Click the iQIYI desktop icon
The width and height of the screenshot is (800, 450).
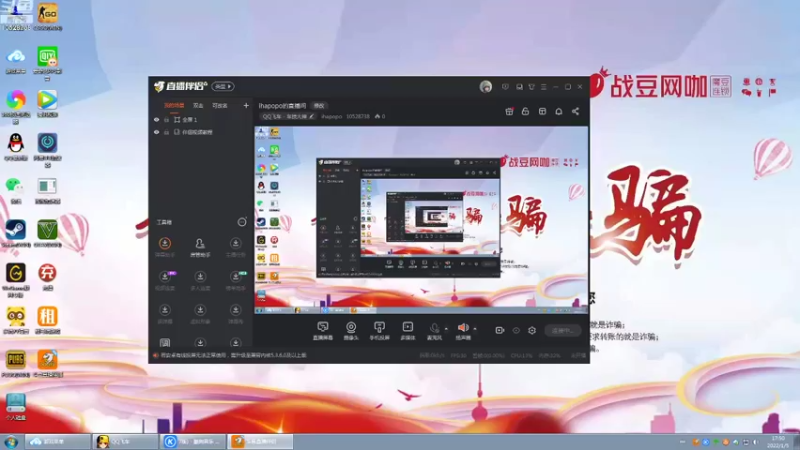pyautogui.click(x=47, y=62)
